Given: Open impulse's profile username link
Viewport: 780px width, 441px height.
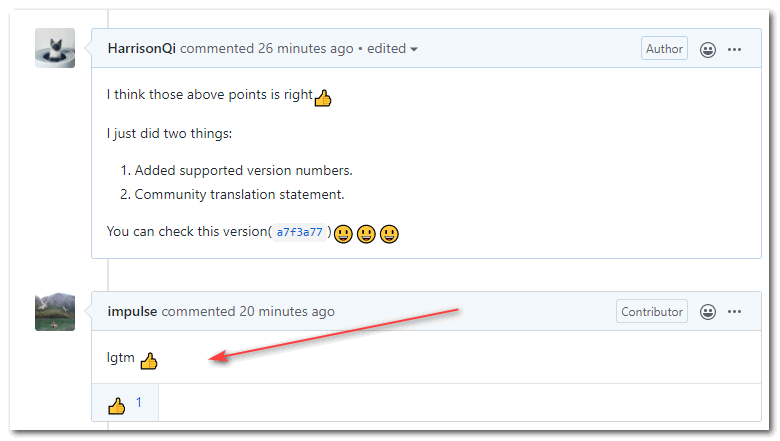Looking at the screenshot, I should (132, 311).
